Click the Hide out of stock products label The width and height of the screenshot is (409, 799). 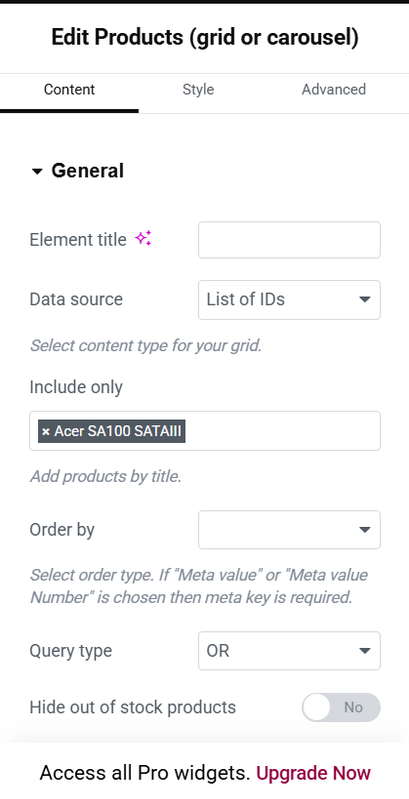point(132,707)
